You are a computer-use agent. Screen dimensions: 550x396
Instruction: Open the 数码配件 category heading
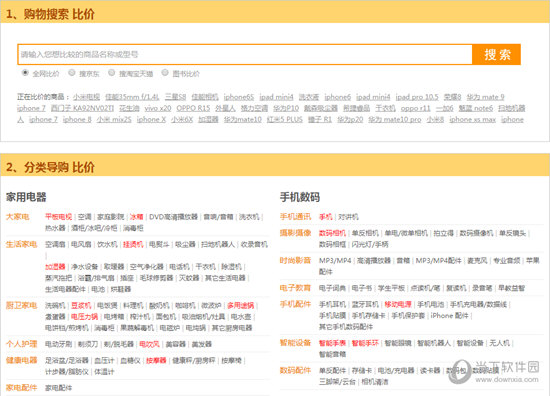(295, 370)
